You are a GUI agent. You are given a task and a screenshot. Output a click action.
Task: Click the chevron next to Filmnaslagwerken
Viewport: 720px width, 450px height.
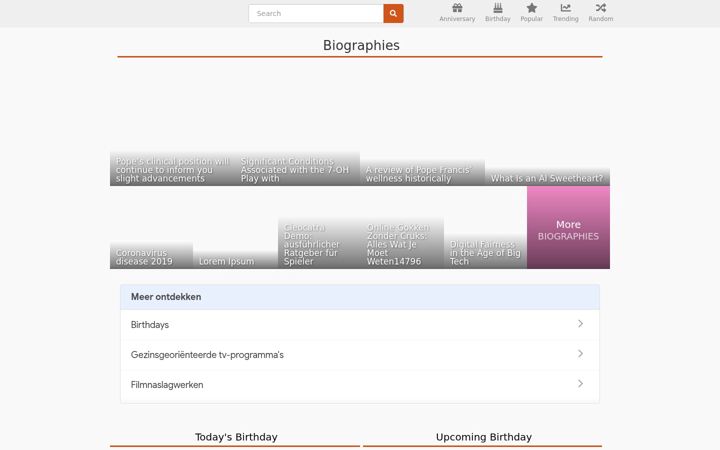coord(580,383)
